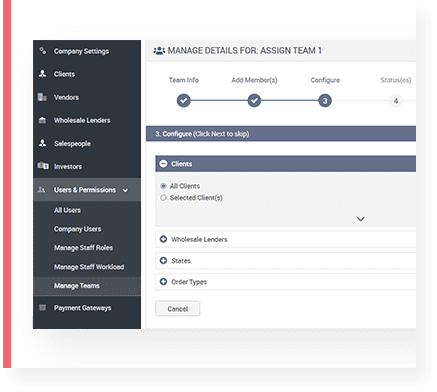Open Manage Staff Roles submenu
This screenshot has width=437, height=392.
coord(83,248)
